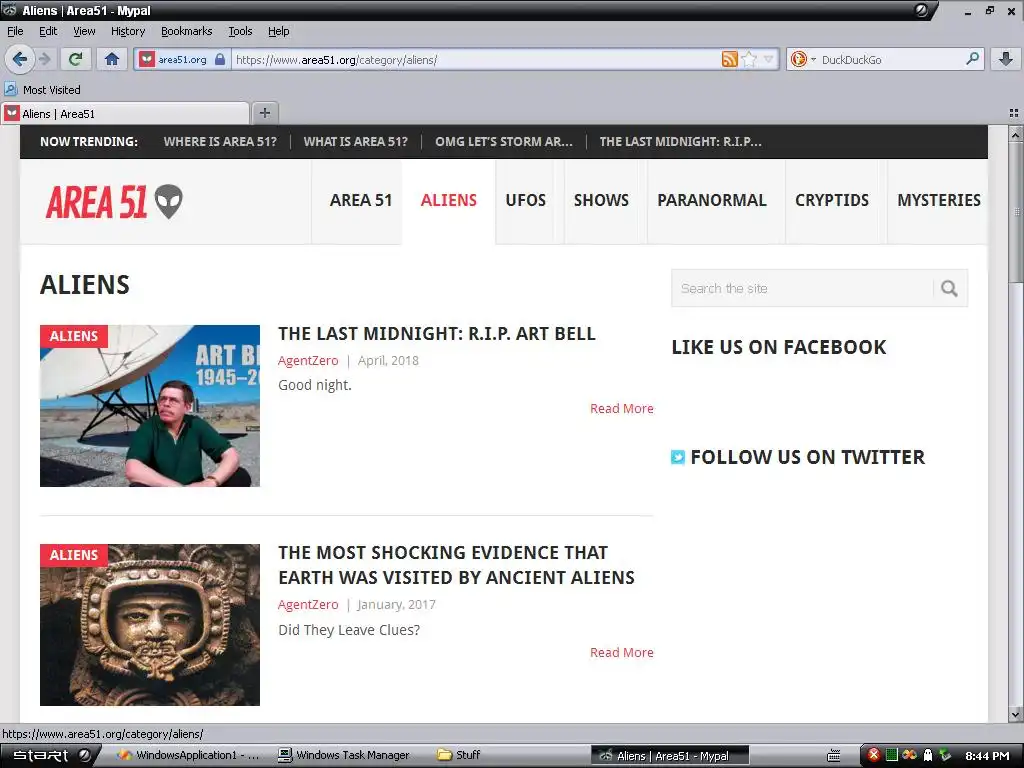Open the Downloads arrow button

pyautogui.click(x=1006, y=59)
